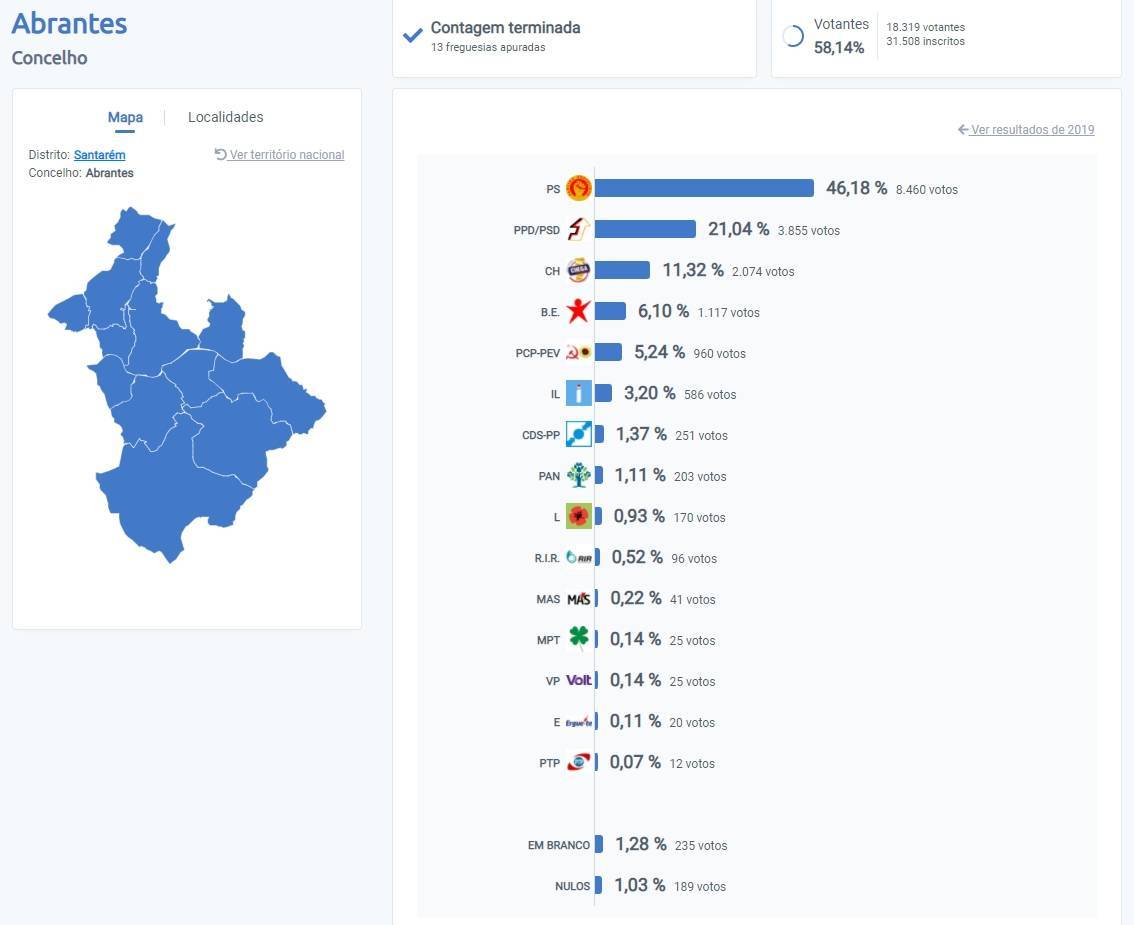Click the PCP-PEV party logo
This screenshot has height=925, width=1134.
point(578,352)
